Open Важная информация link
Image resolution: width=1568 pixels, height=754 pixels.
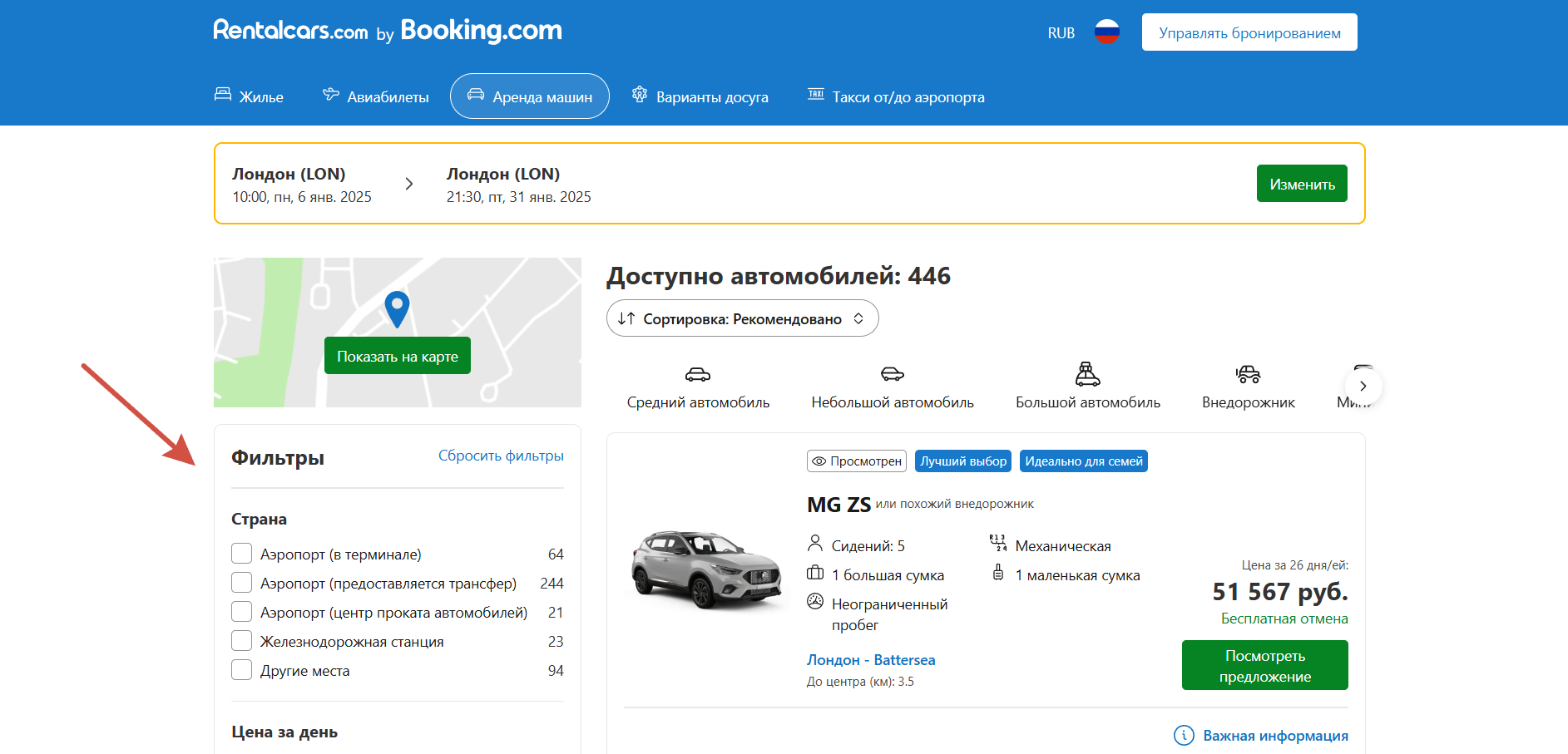pyautogui.click(x=1261, y=736)
